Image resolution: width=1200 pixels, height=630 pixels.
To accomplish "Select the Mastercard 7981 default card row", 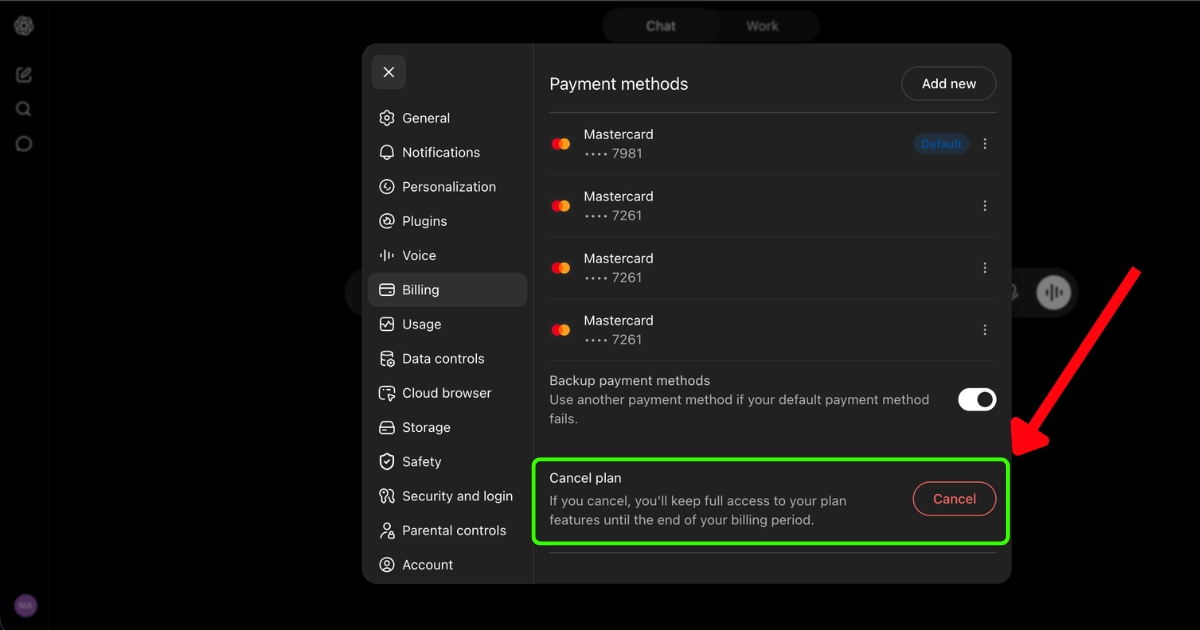I will click(773, 144).
